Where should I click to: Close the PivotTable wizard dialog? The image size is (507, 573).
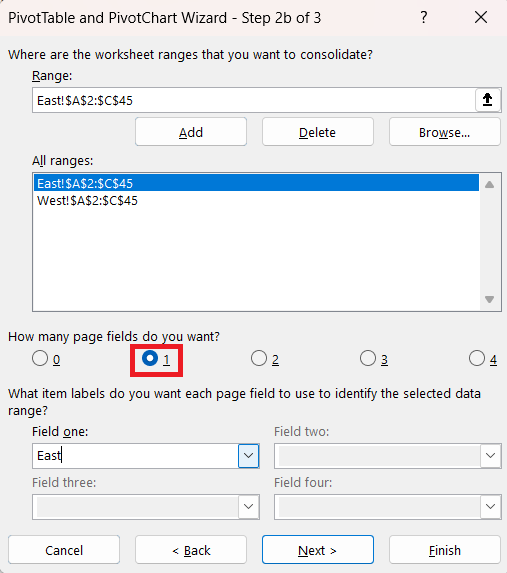[x=481, y=17]
